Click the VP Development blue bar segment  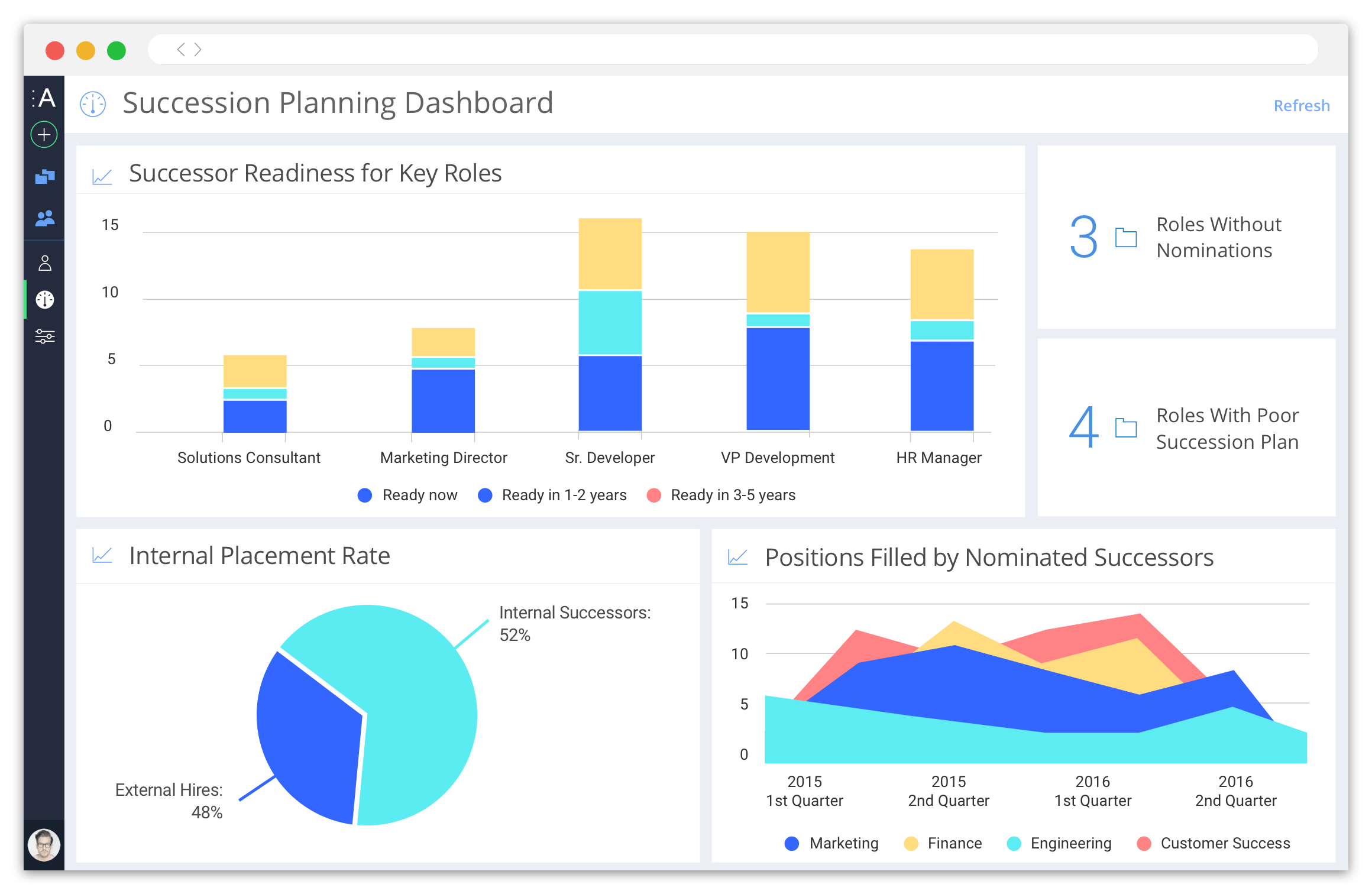coord(778,378)
